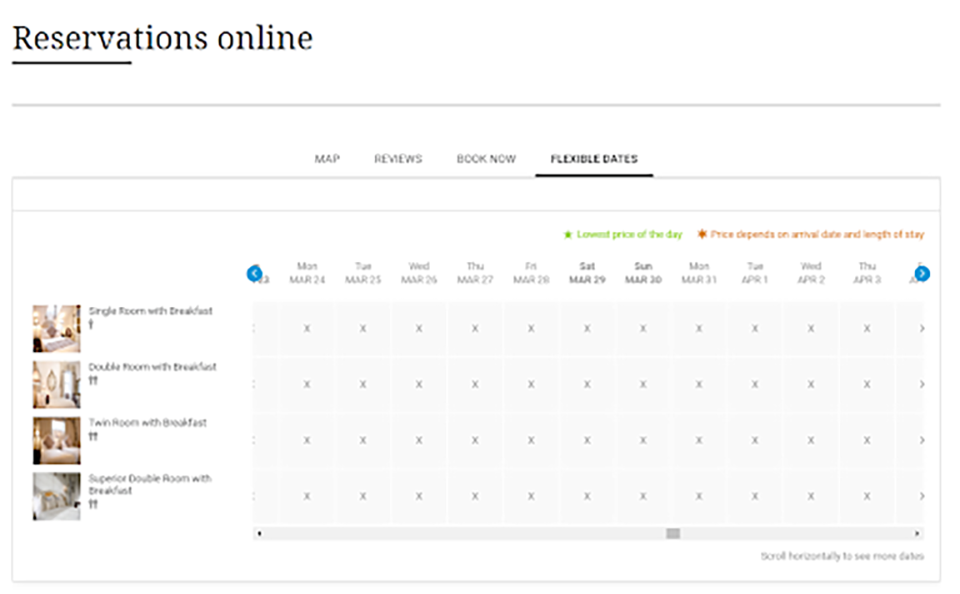Select Double Room cell for Sat Mar 29
Viewport: 960px width, 594px height.
pyautogui.click(x=587, y=384)
